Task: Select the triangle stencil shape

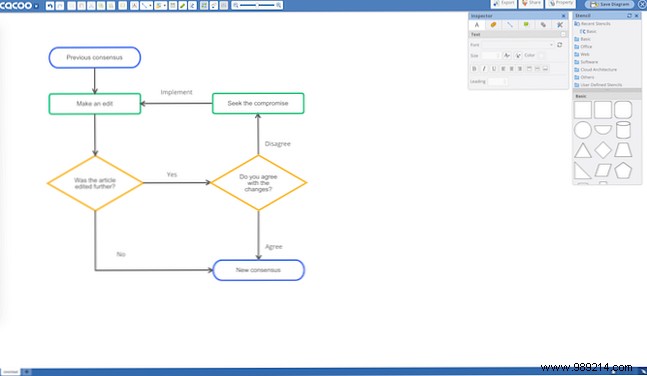Action: click(x=583, y=150)
